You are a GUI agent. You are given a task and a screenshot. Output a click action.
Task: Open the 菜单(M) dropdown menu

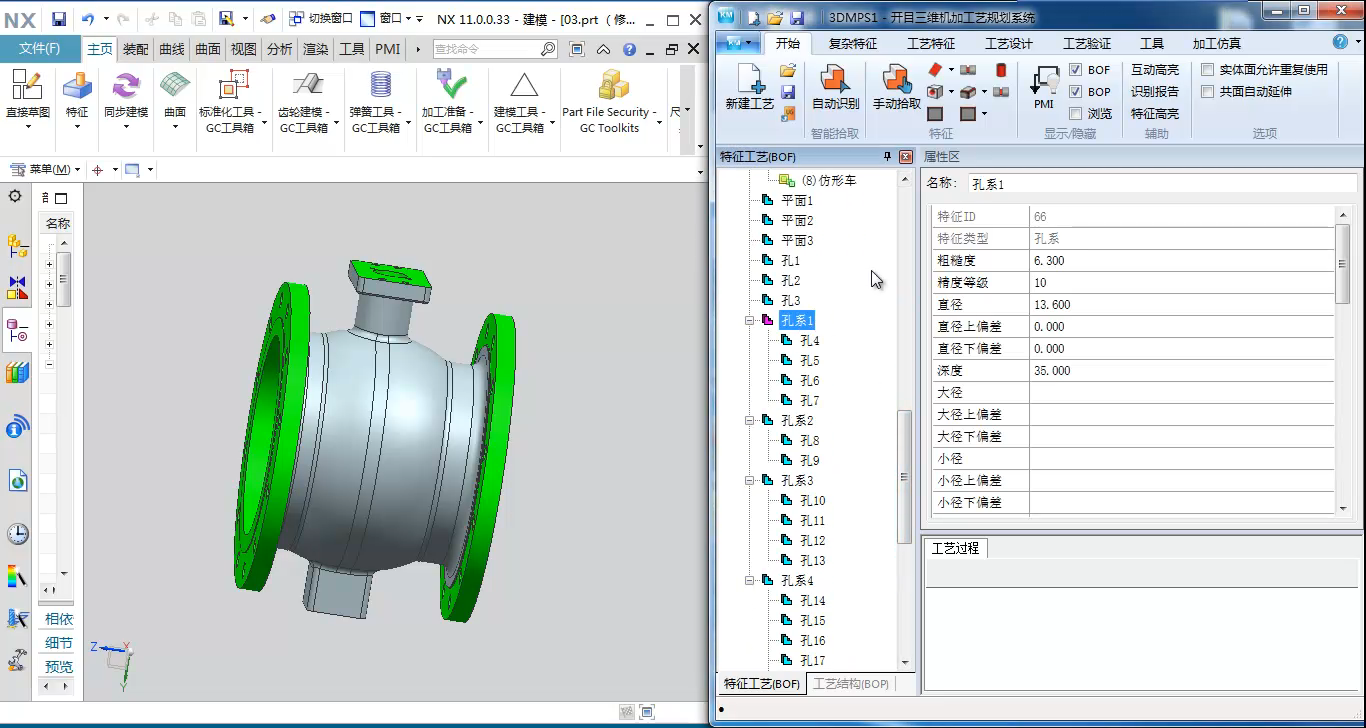tap(46, 170)
